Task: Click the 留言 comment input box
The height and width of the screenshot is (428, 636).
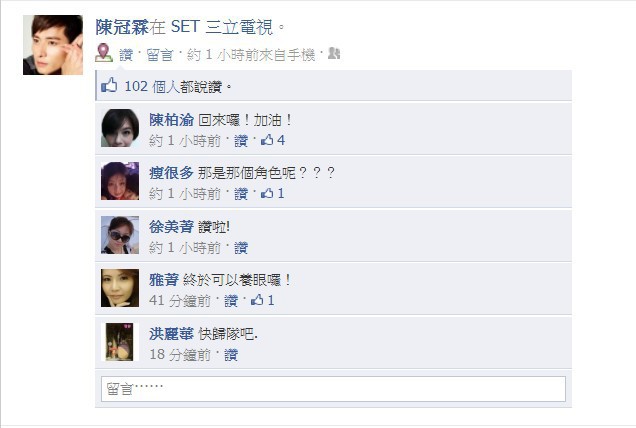Action: [x=333, y=389]
